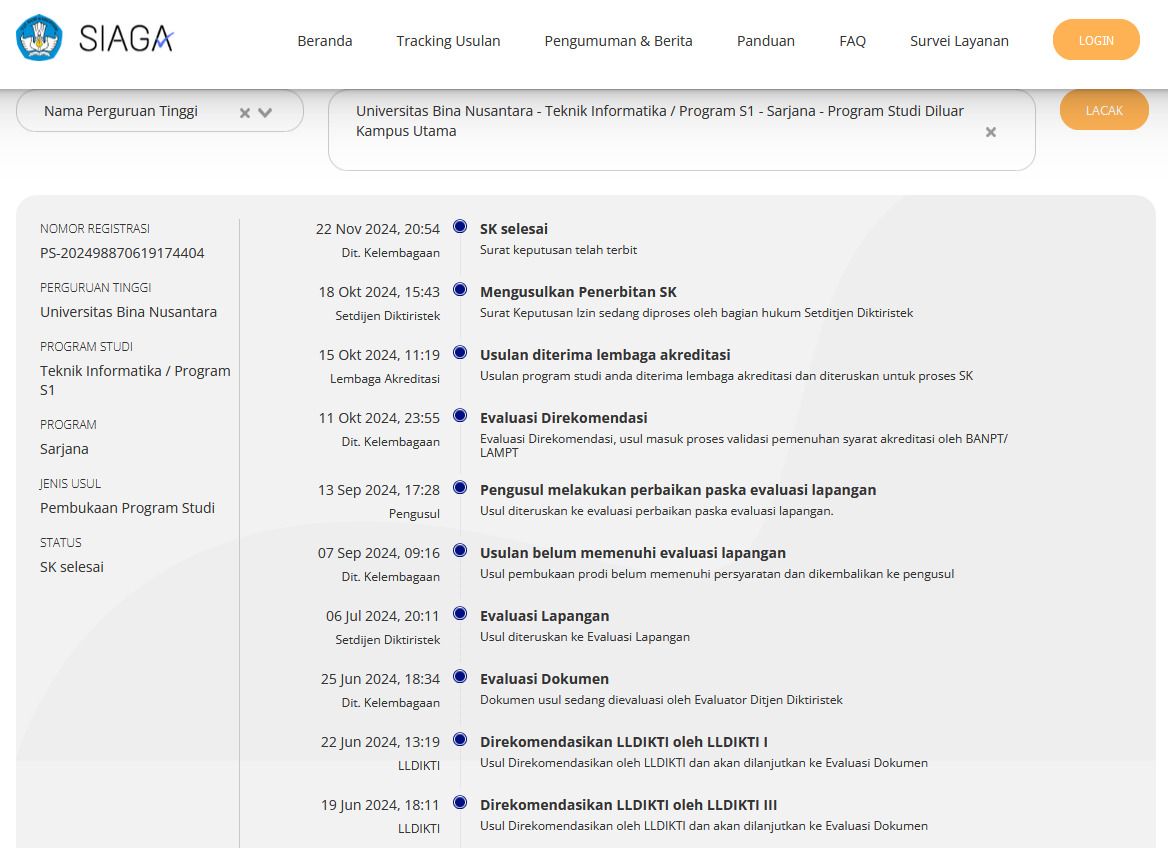Viewport: 1168px width, 848px height.
Task: Click the 'SK selesai' timeline heading
Action: coord(514,229)
